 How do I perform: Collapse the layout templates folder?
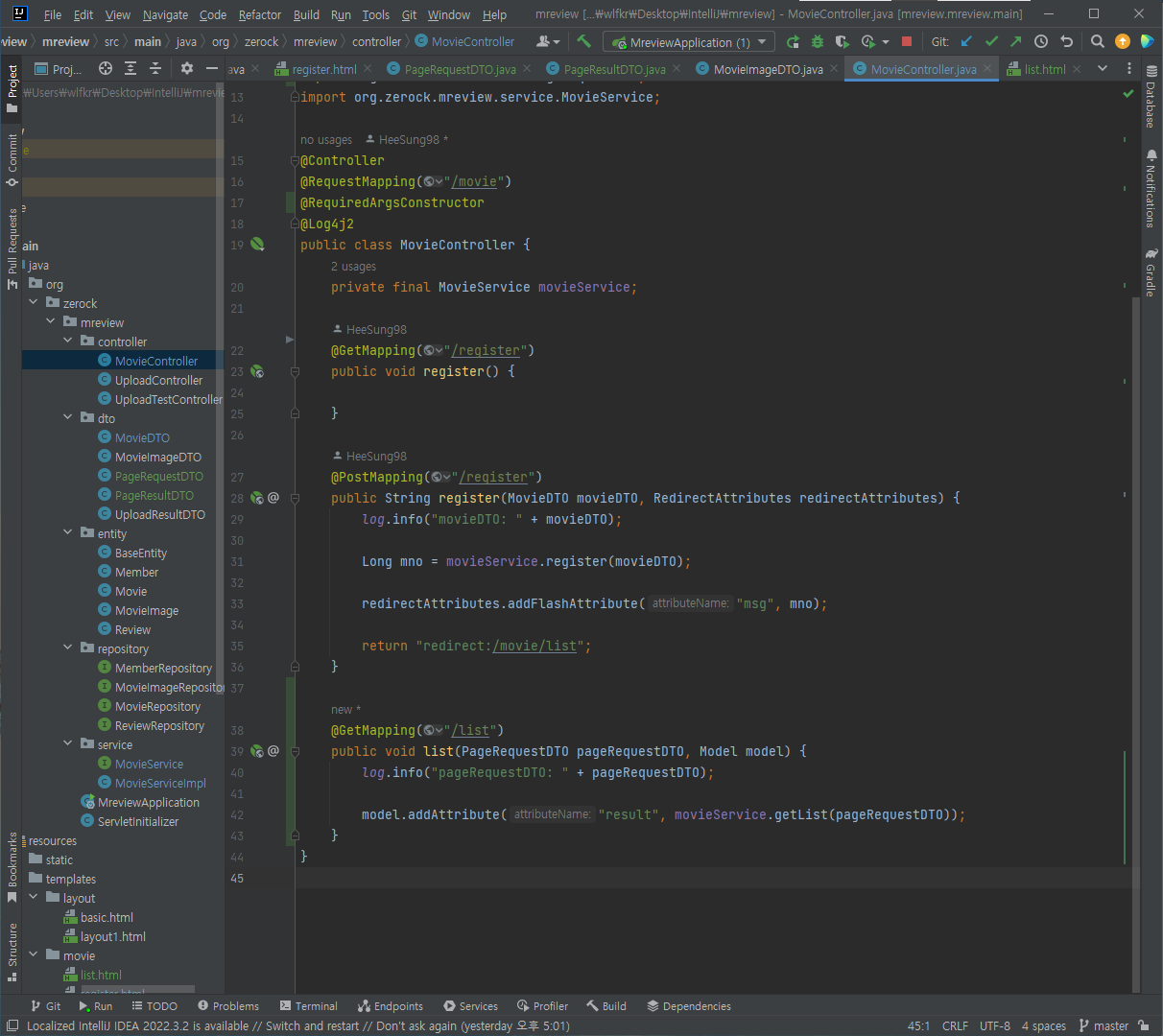click(34, 898)
